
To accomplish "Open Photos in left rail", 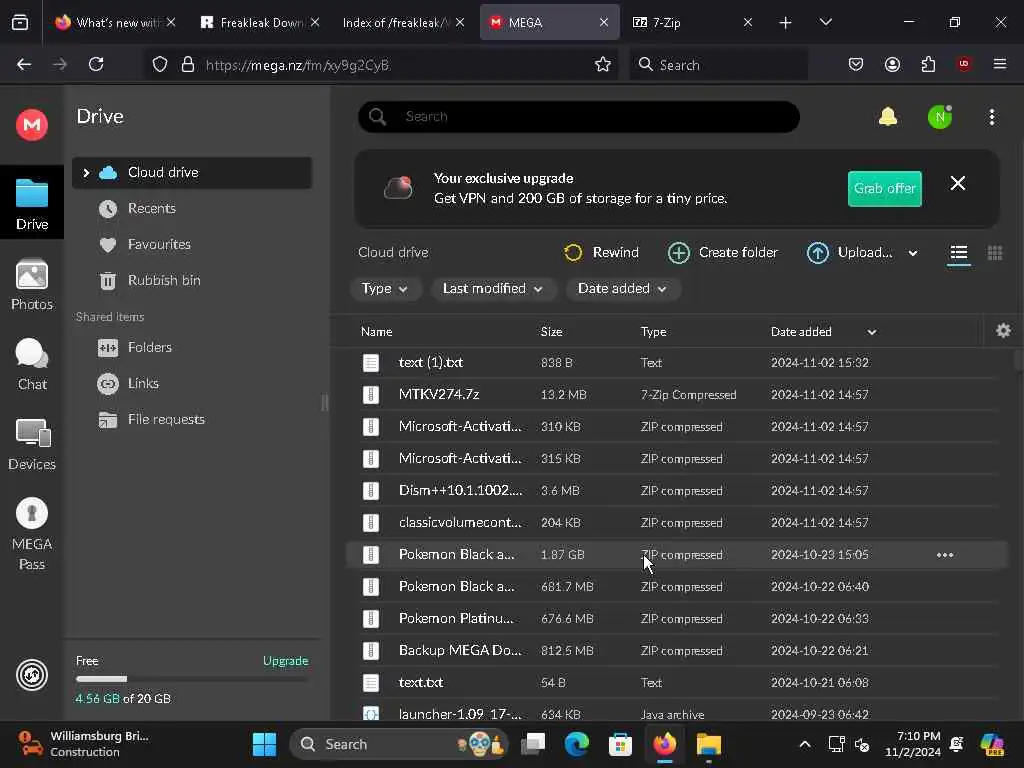I will click(x=31, y=285).
